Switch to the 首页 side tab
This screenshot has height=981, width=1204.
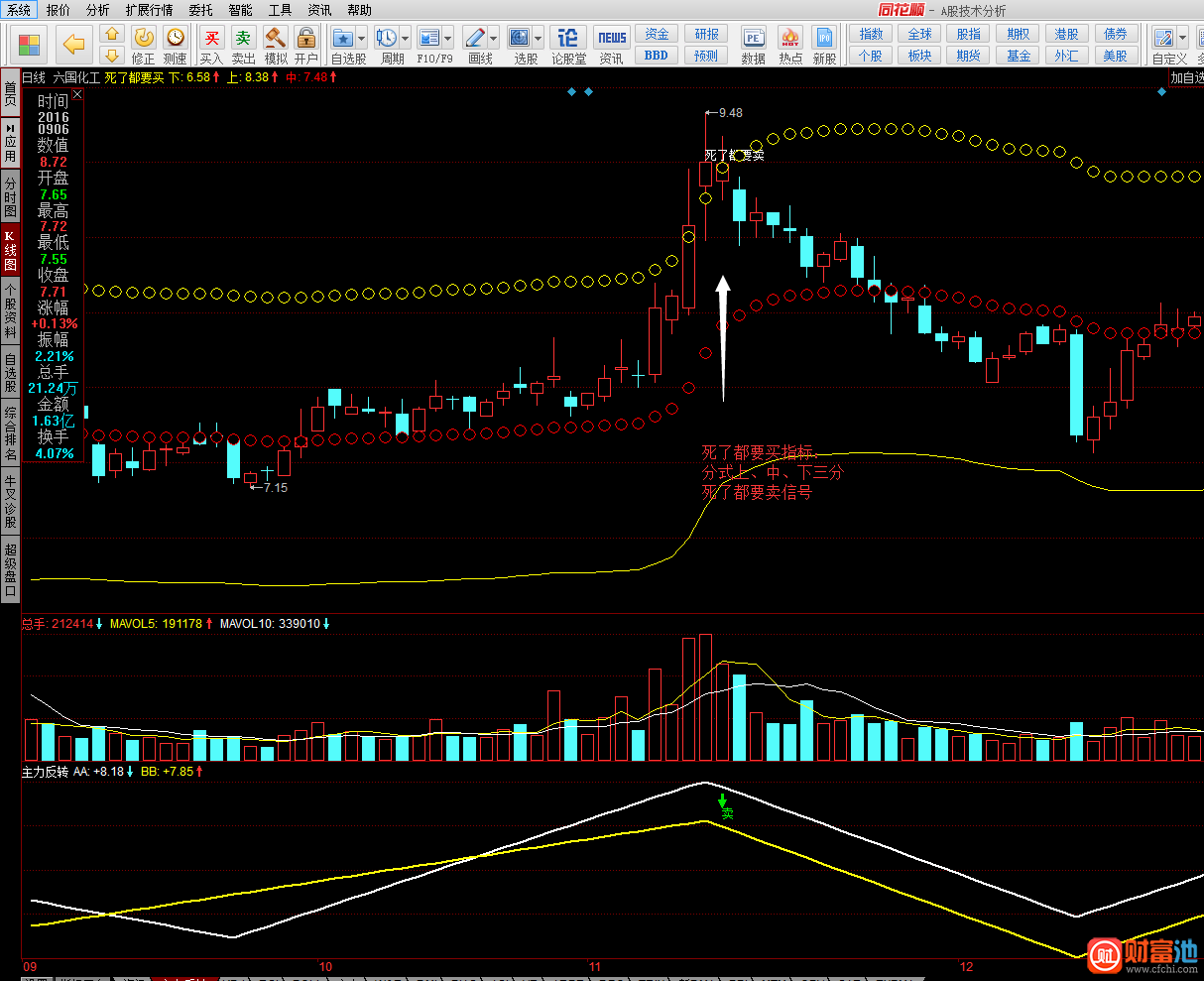pyautogui.click(x=10, y=93)
